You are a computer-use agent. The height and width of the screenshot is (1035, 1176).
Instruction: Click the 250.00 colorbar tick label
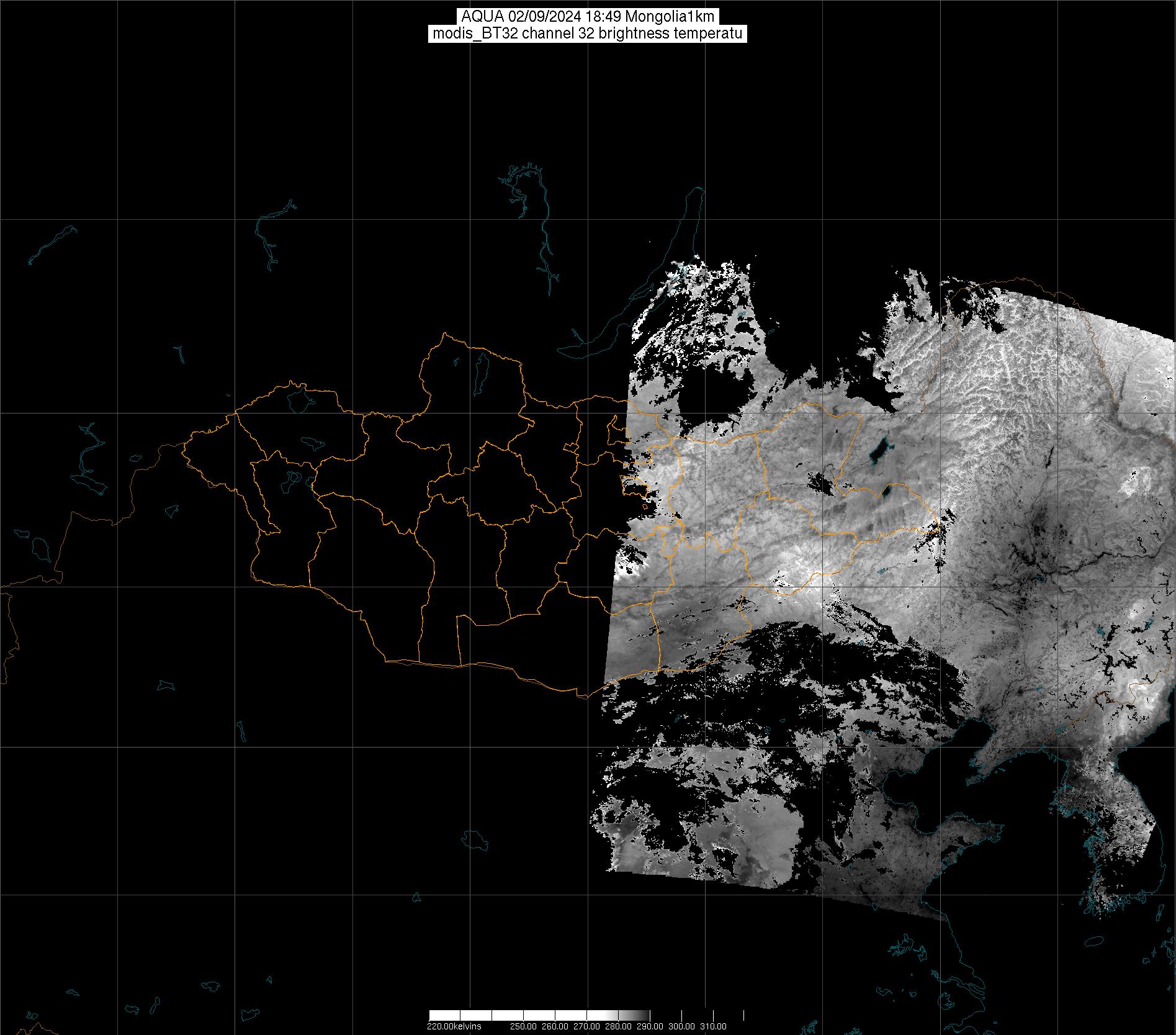(x=524, y=1026)
